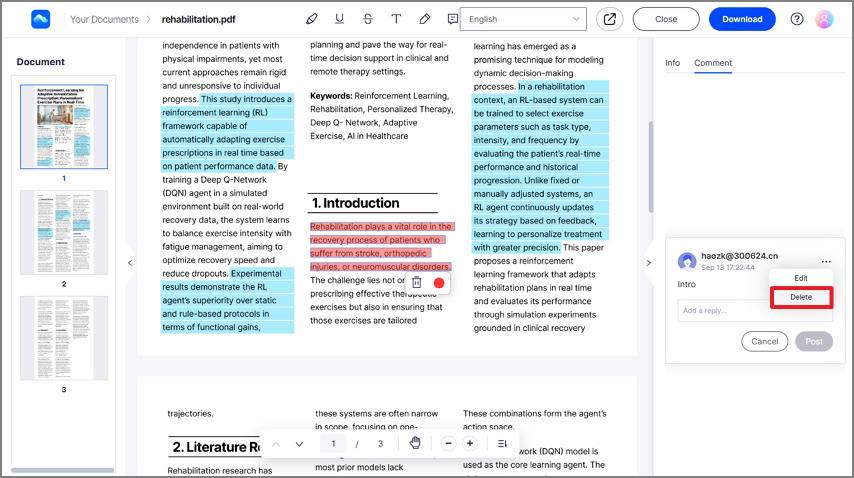Click the Post button

(814, 341)
